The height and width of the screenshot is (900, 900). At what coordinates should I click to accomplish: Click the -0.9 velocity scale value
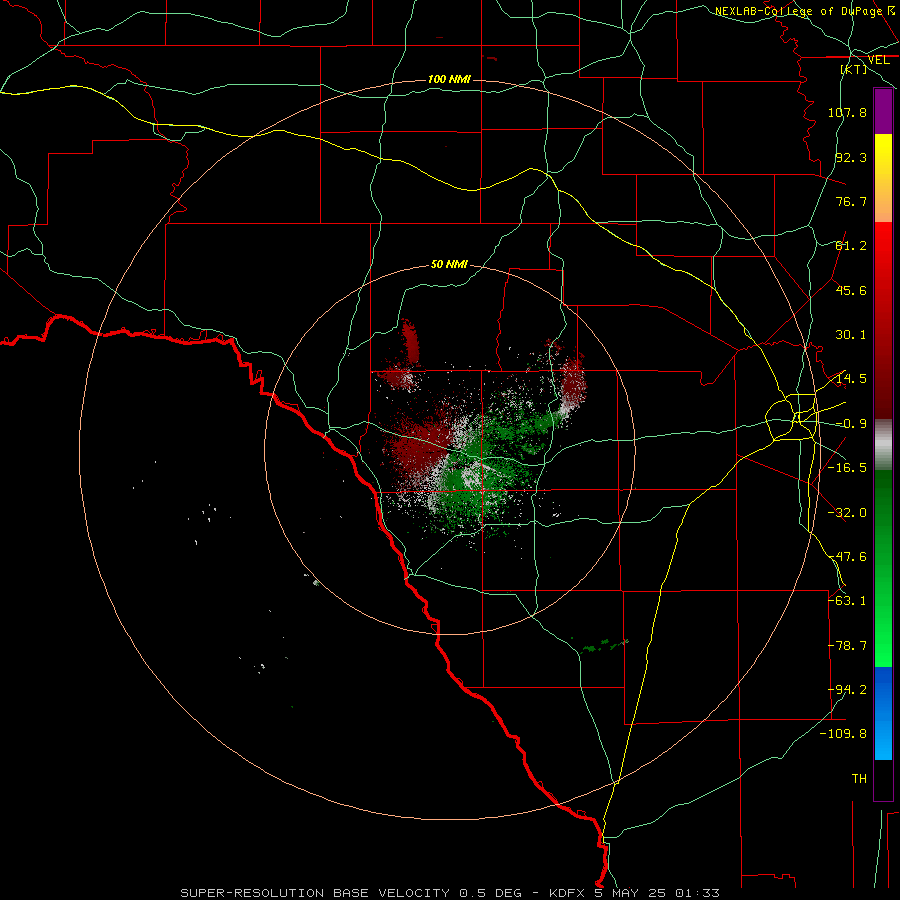(851, 424)
